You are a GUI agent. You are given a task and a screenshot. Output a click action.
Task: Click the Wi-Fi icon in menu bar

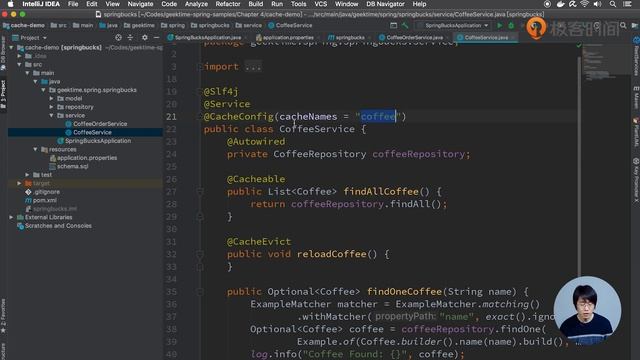(x=584, y=4)
